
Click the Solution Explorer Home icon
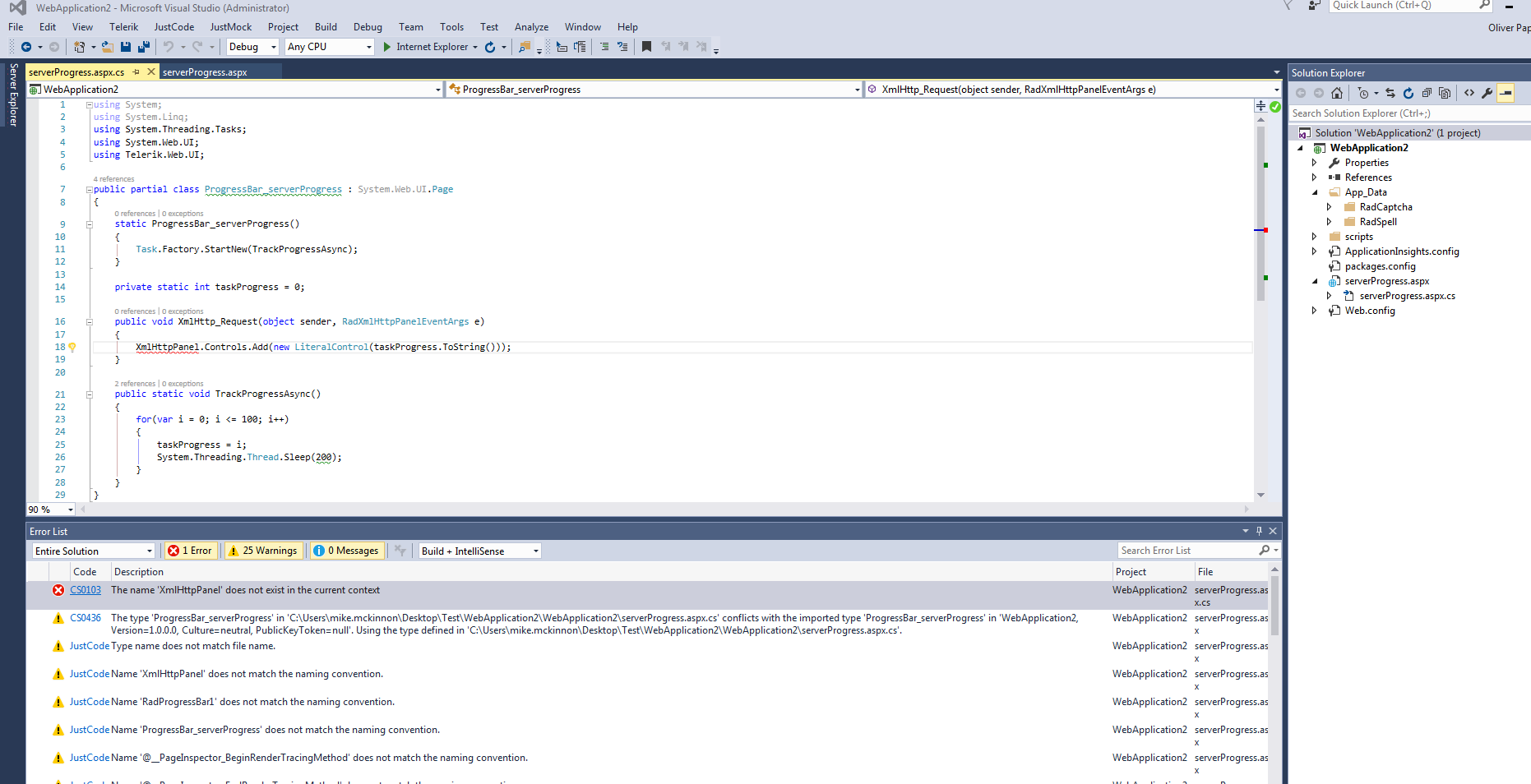[x=1337, y=93]
